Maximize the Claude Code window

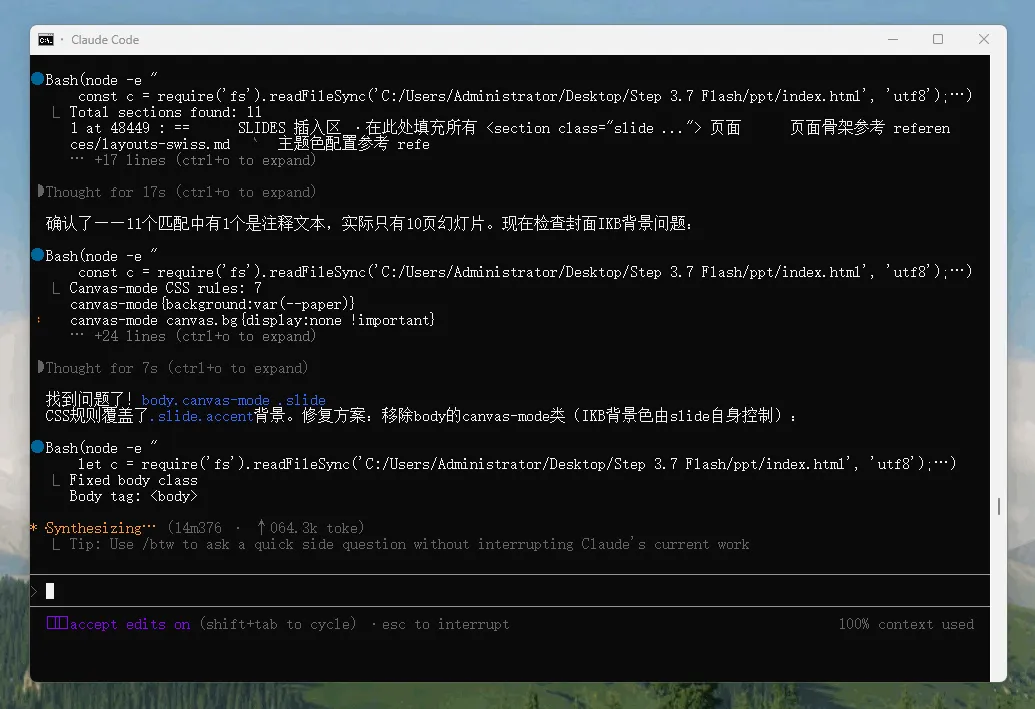point(937,40)
